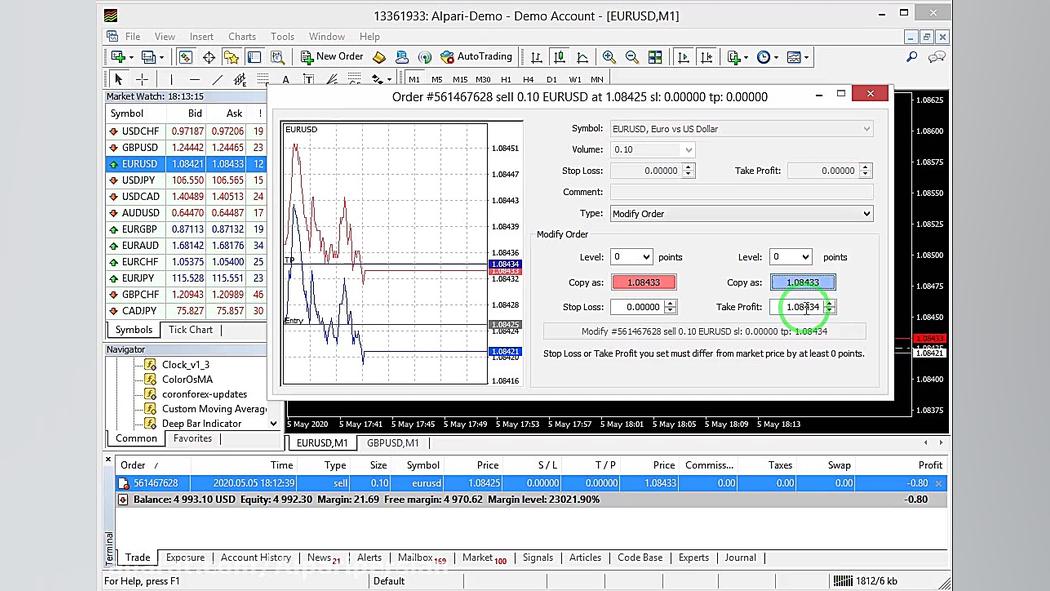Click the Tile Windows grid icon
Viewport: 1050px width, 591px height.
[655, 57]
